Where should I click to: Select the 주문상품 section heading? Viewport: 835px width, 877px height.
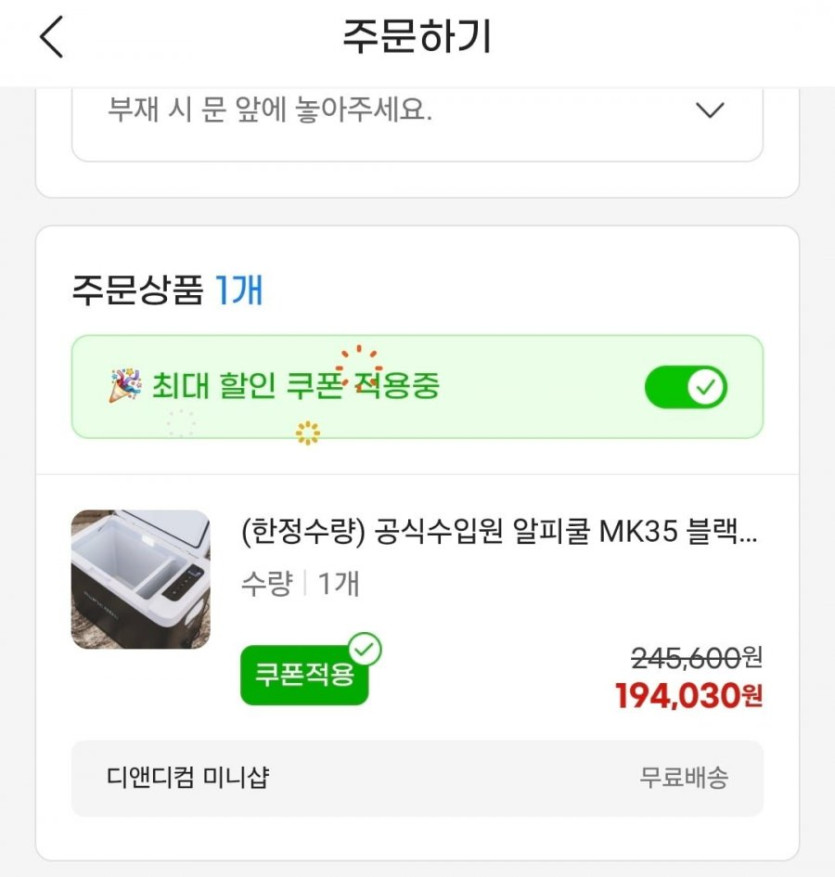[137, 291]
